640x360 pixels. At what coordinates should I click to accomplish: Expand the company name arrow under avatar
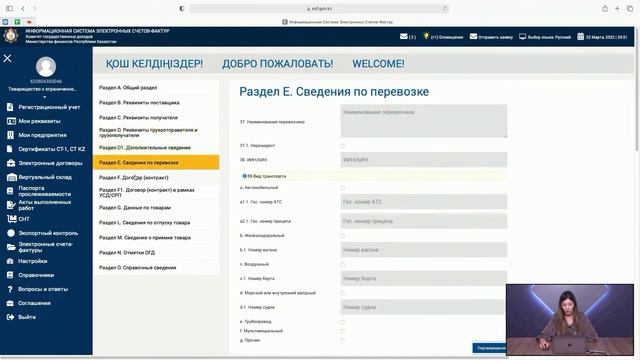pyautogui.click(x=44, y=97)
